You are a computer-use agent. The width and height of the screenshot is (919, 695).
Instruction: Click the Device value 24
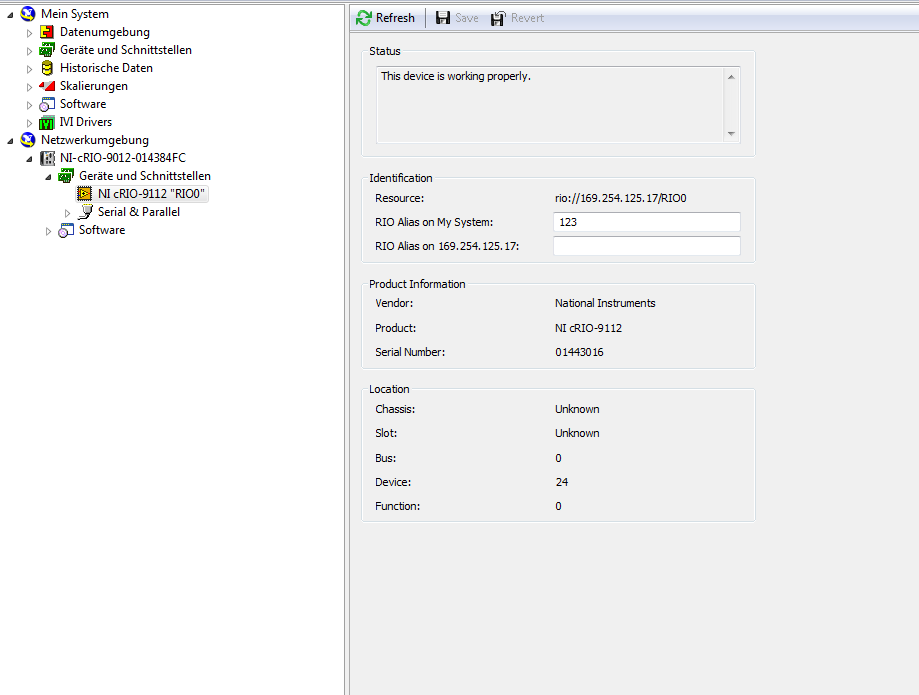coord(561,482)
